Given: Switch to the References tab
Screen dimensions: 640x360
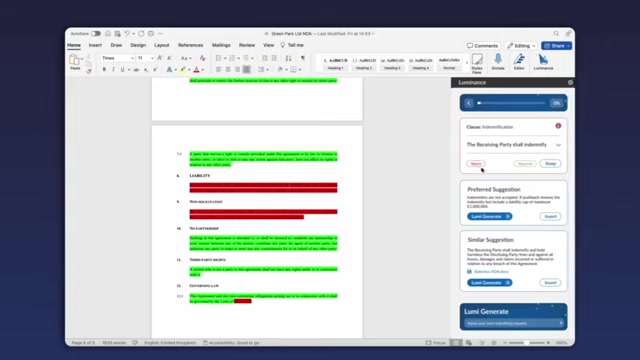Looking at the screenshot, I should 190,45.
